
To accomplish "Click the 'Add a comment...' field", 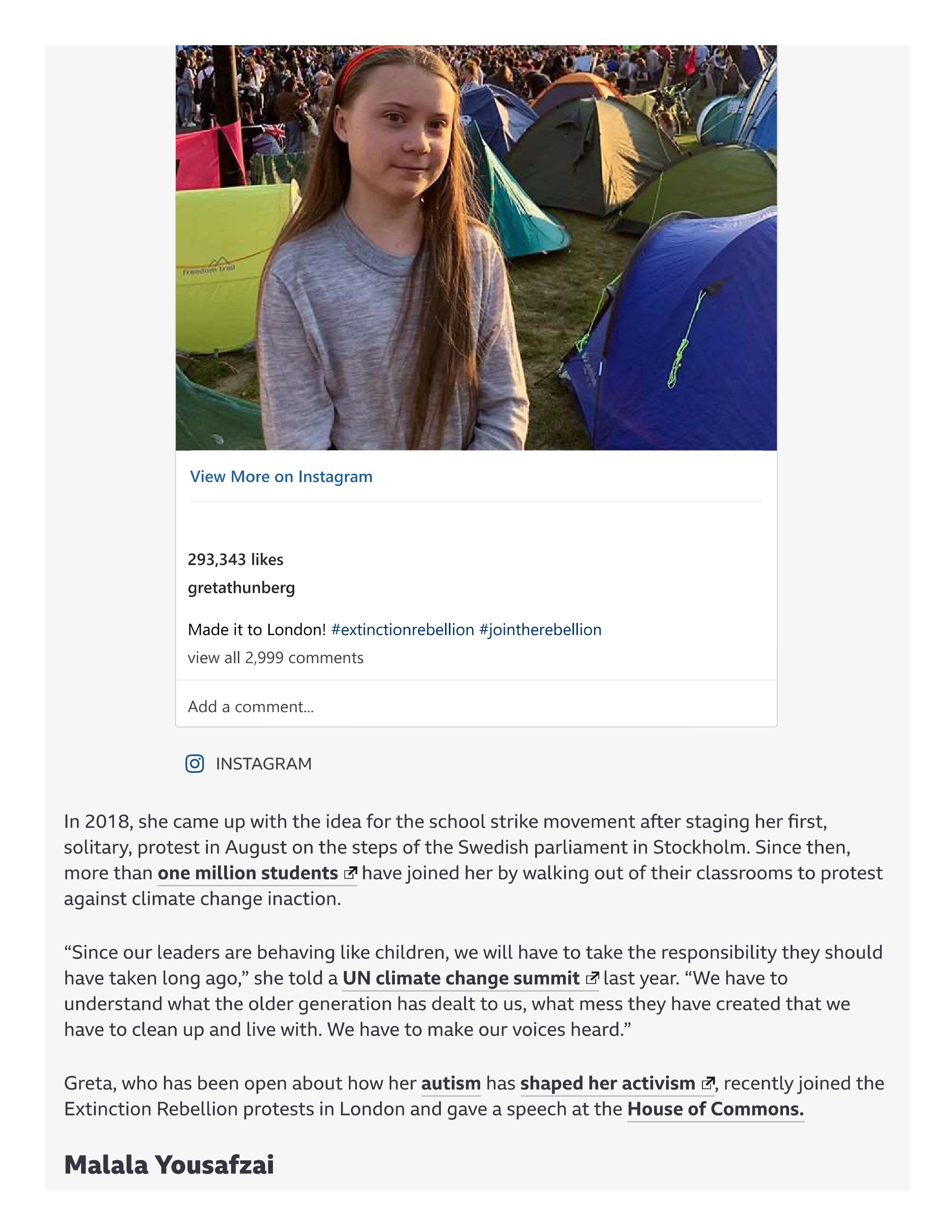I will (476, 706).
